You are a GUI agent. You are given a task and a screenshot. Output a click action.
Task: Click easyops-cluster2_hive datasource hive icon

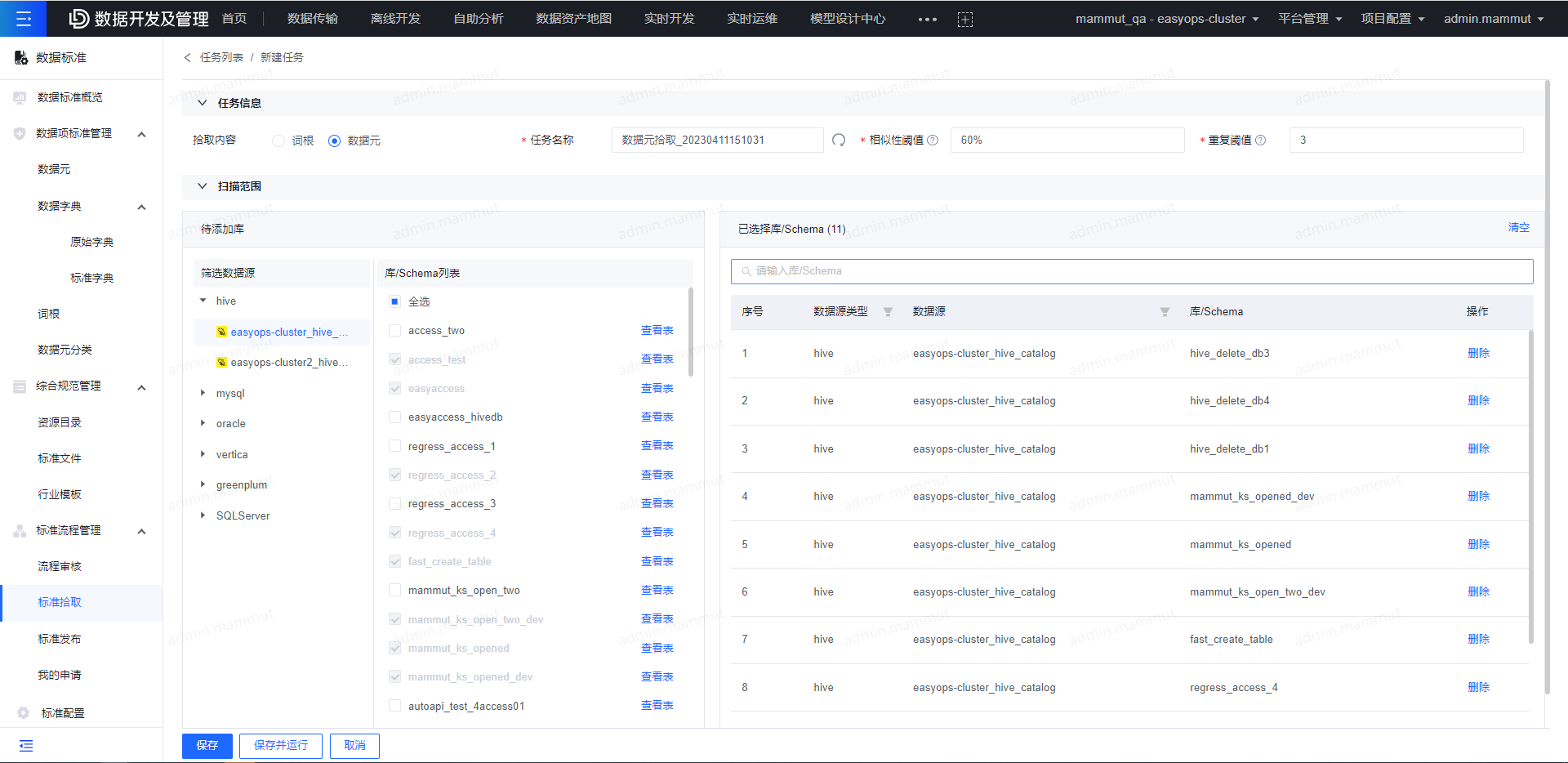[x=221, y=362]
